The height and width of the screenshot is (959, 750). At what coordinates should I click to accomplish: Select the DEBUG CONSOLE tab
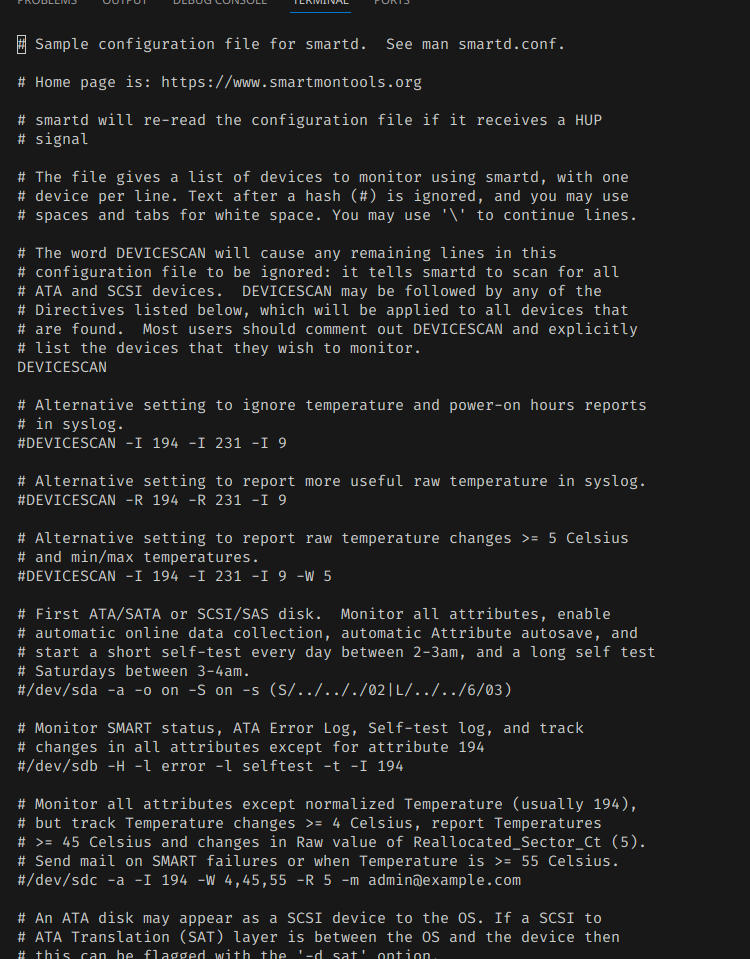pos(219,3)
